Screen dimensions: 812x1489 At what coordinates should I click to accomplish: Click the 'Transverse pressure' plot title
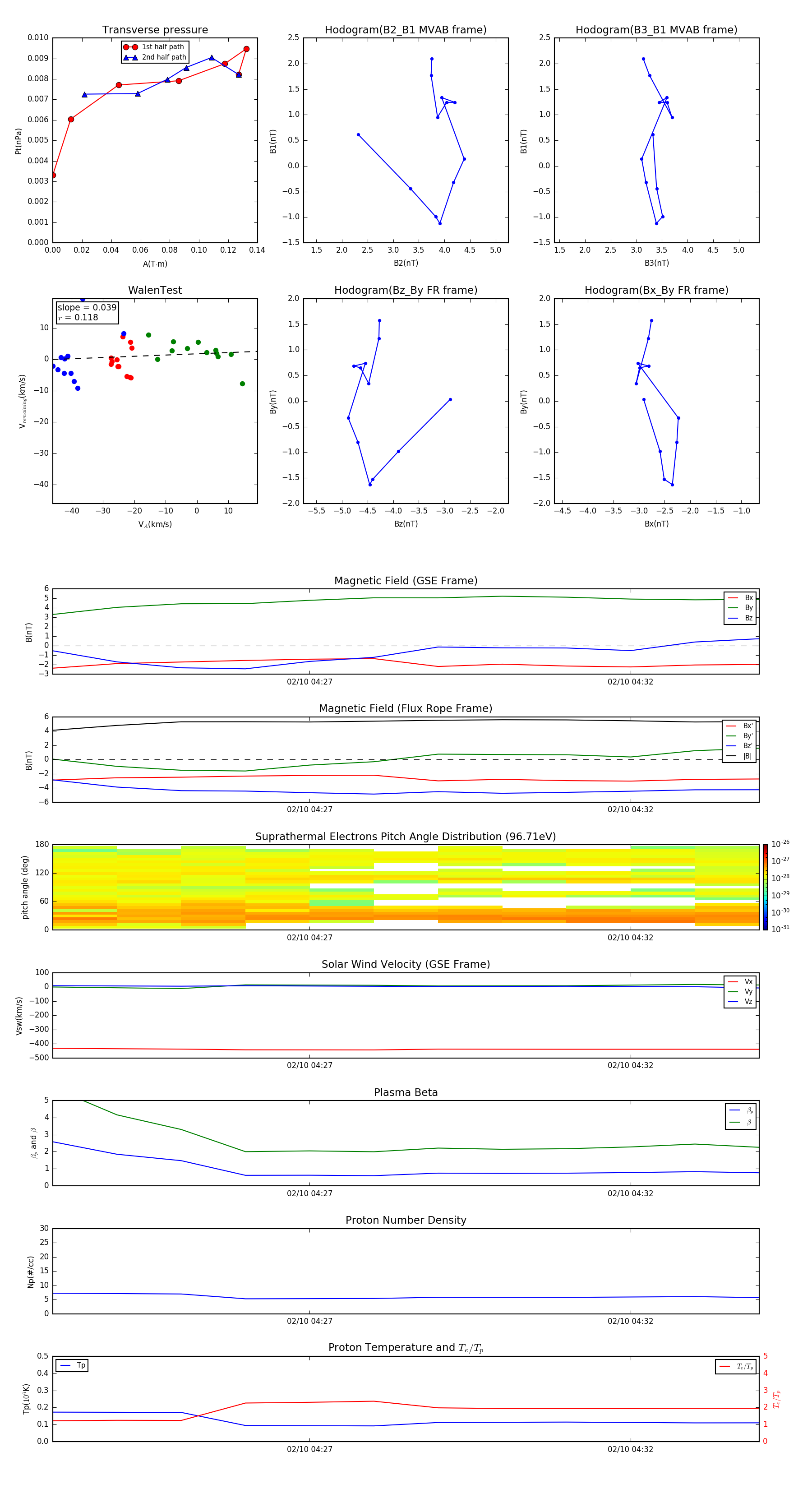click(155, 30)
